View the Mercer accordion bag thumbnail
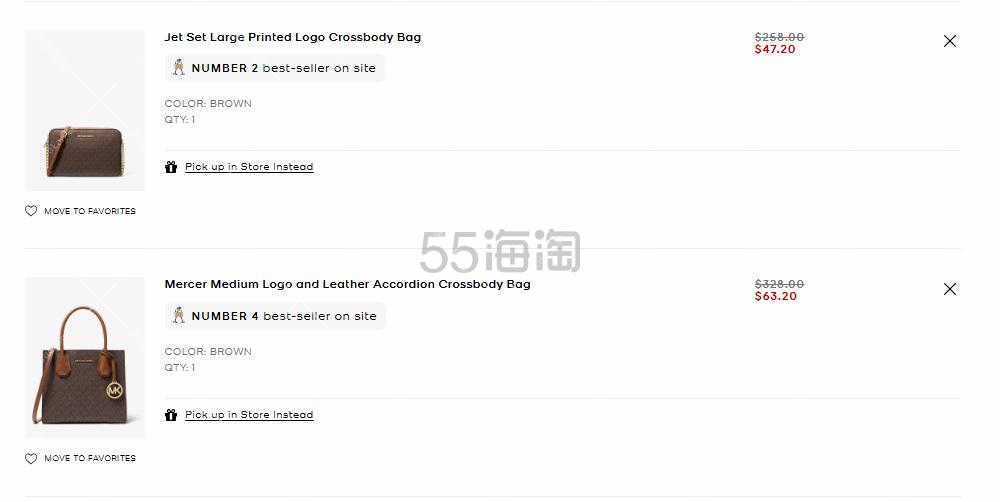The image size is (1000, 502). coord(85,357)
